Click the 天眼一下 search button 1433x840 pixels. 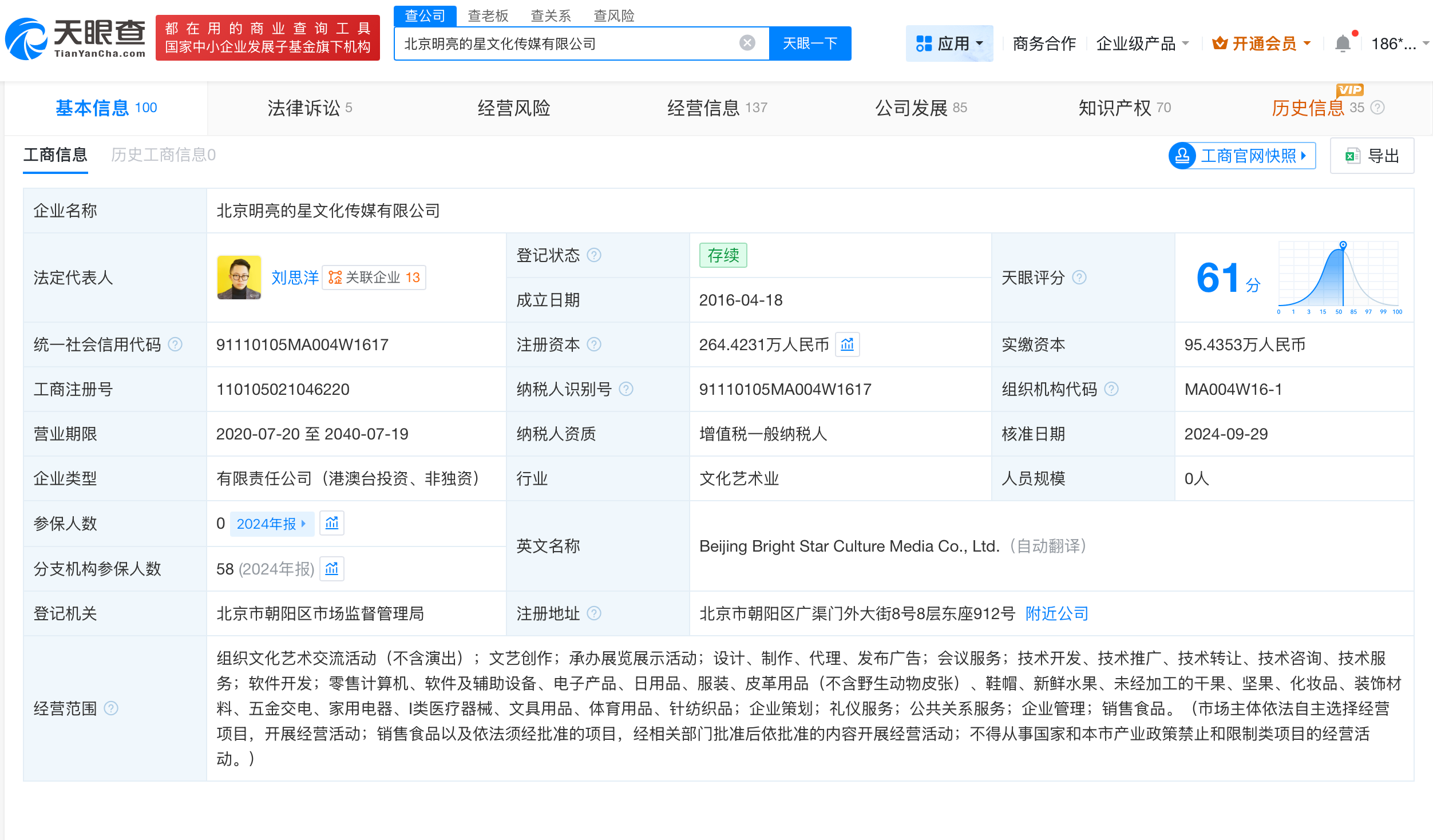(x=810, y=42)
